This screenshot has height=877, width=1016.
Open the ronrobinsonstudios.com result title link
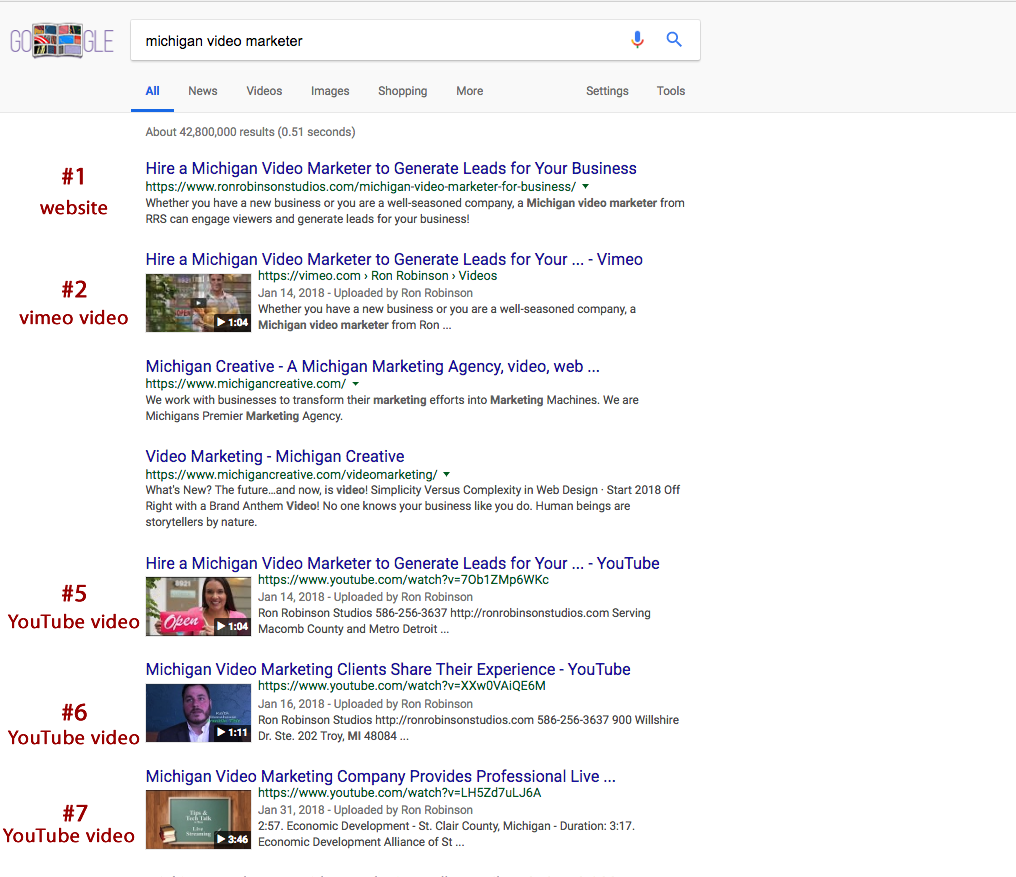click(391, 169)
